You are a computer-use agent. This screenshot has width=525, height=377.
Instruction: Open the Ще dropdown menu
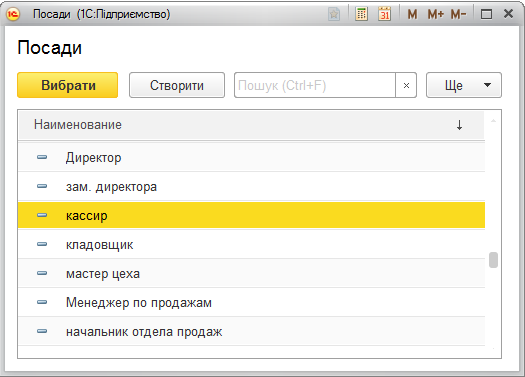pos(464,85)
